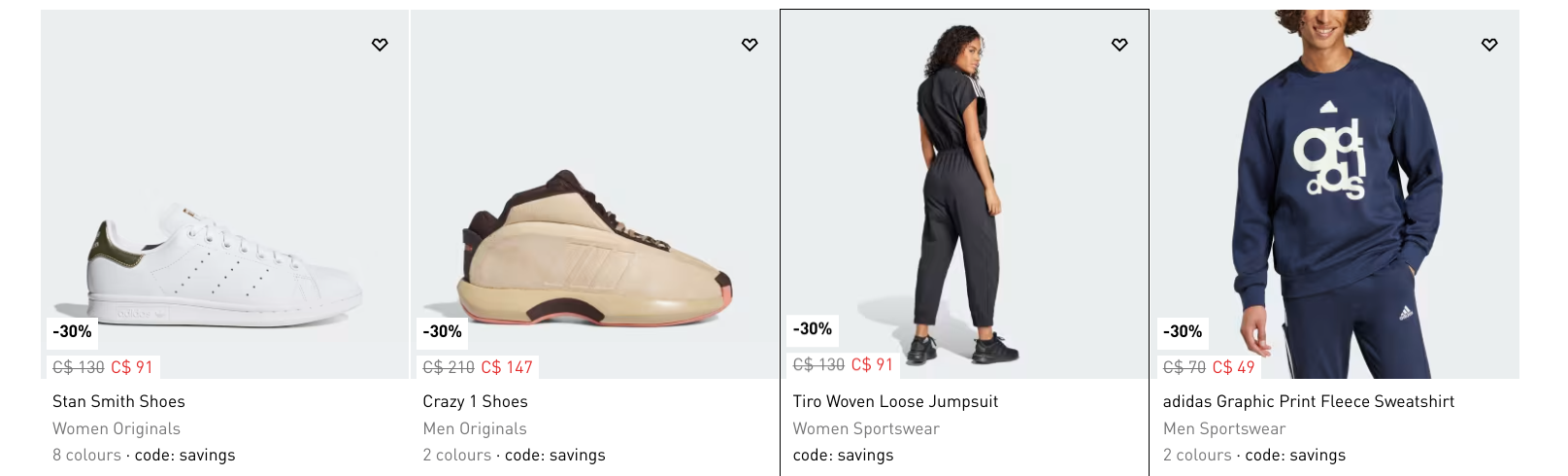Viewport: 1568px width, 476px height.
Task: Add Crazy 1 Shoes to wishlist
Action: point(750,45)
